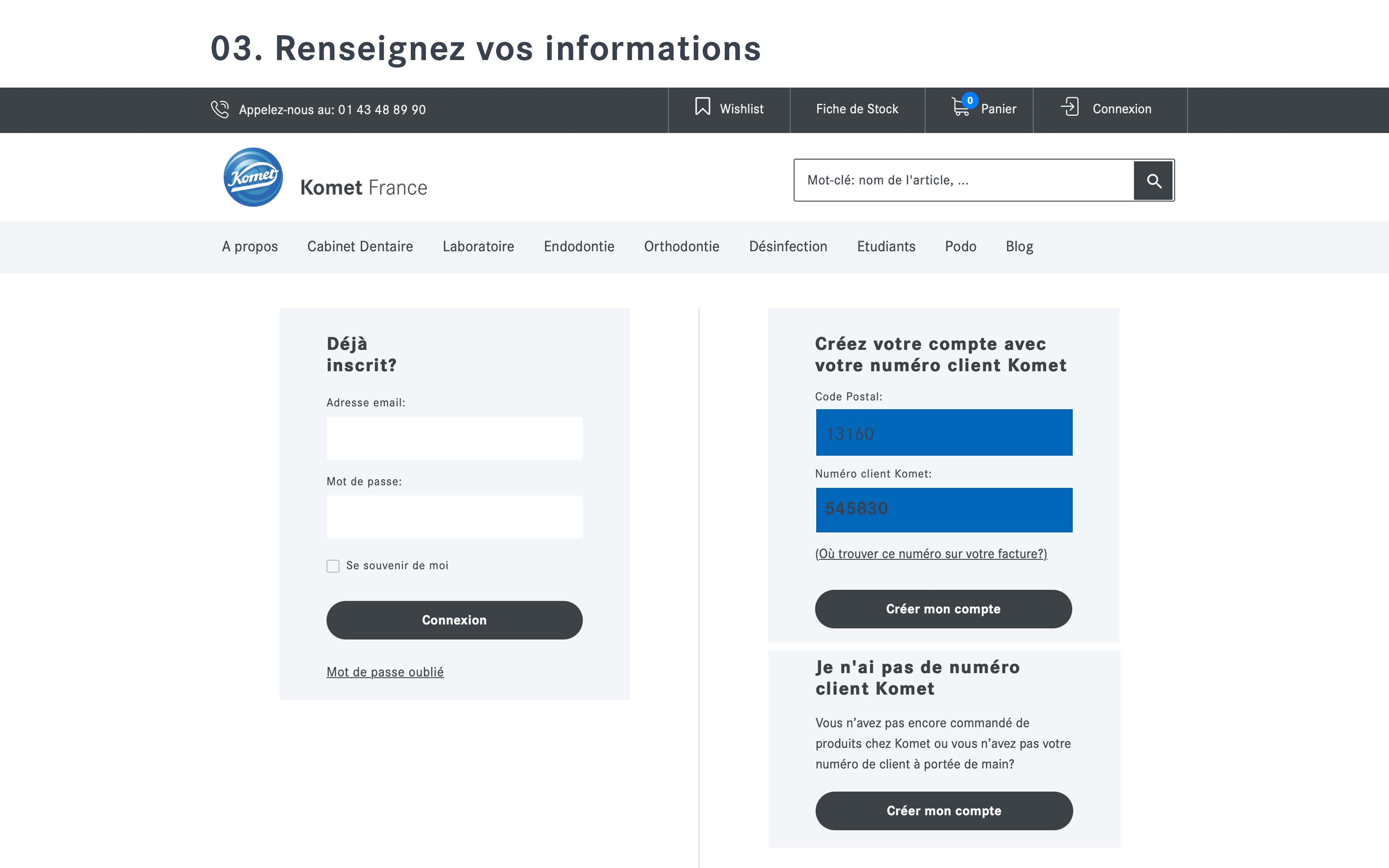Open the Podo menu
1389x868 pixels.
coord(960,247)
